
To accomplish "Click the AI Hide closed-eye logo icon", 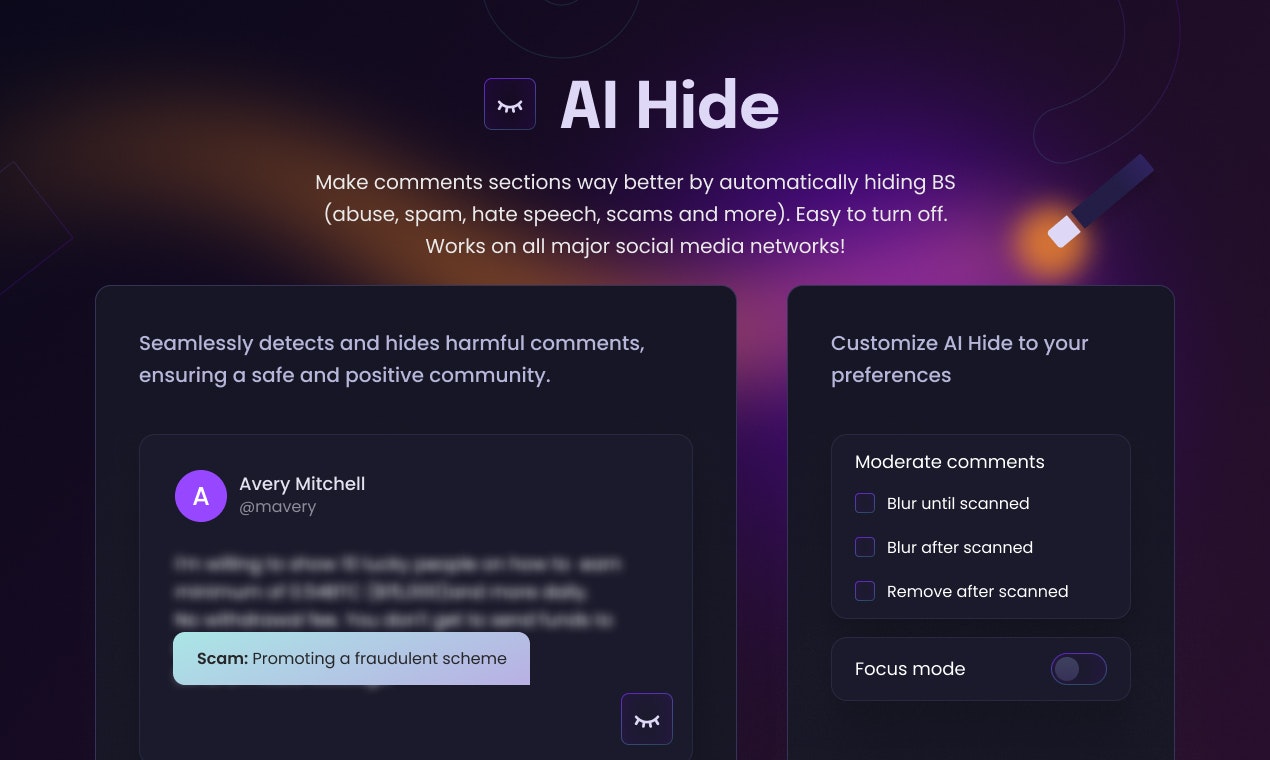I will pos(510,103).
